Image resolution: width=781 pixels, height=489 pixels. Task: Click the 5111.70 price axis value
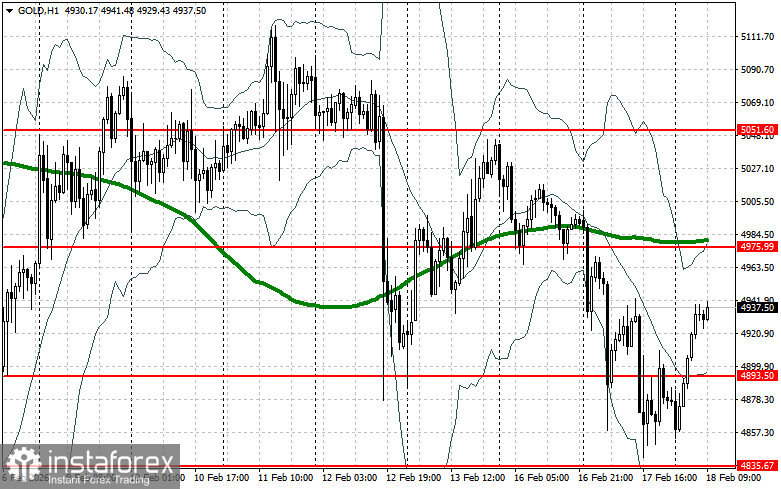point(758,37)
